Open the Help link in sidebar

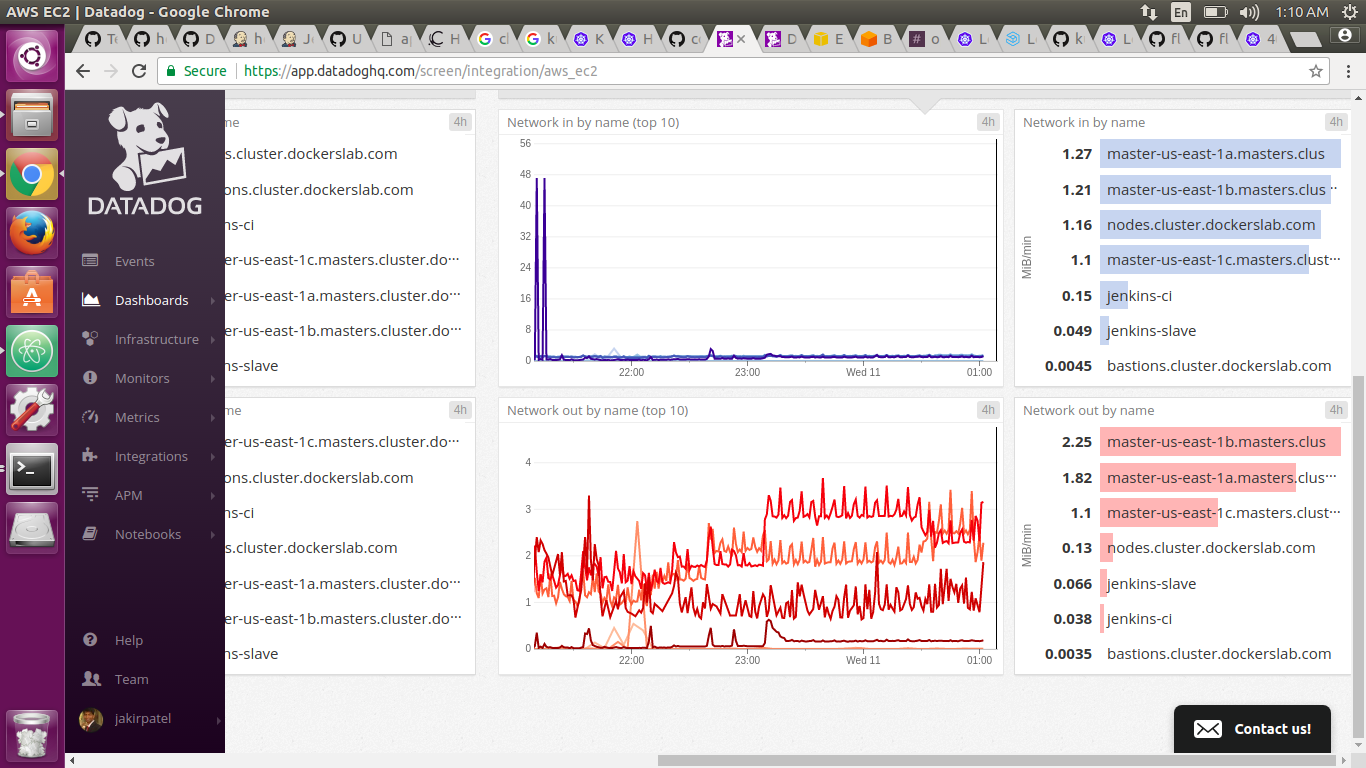click(129, 640)
